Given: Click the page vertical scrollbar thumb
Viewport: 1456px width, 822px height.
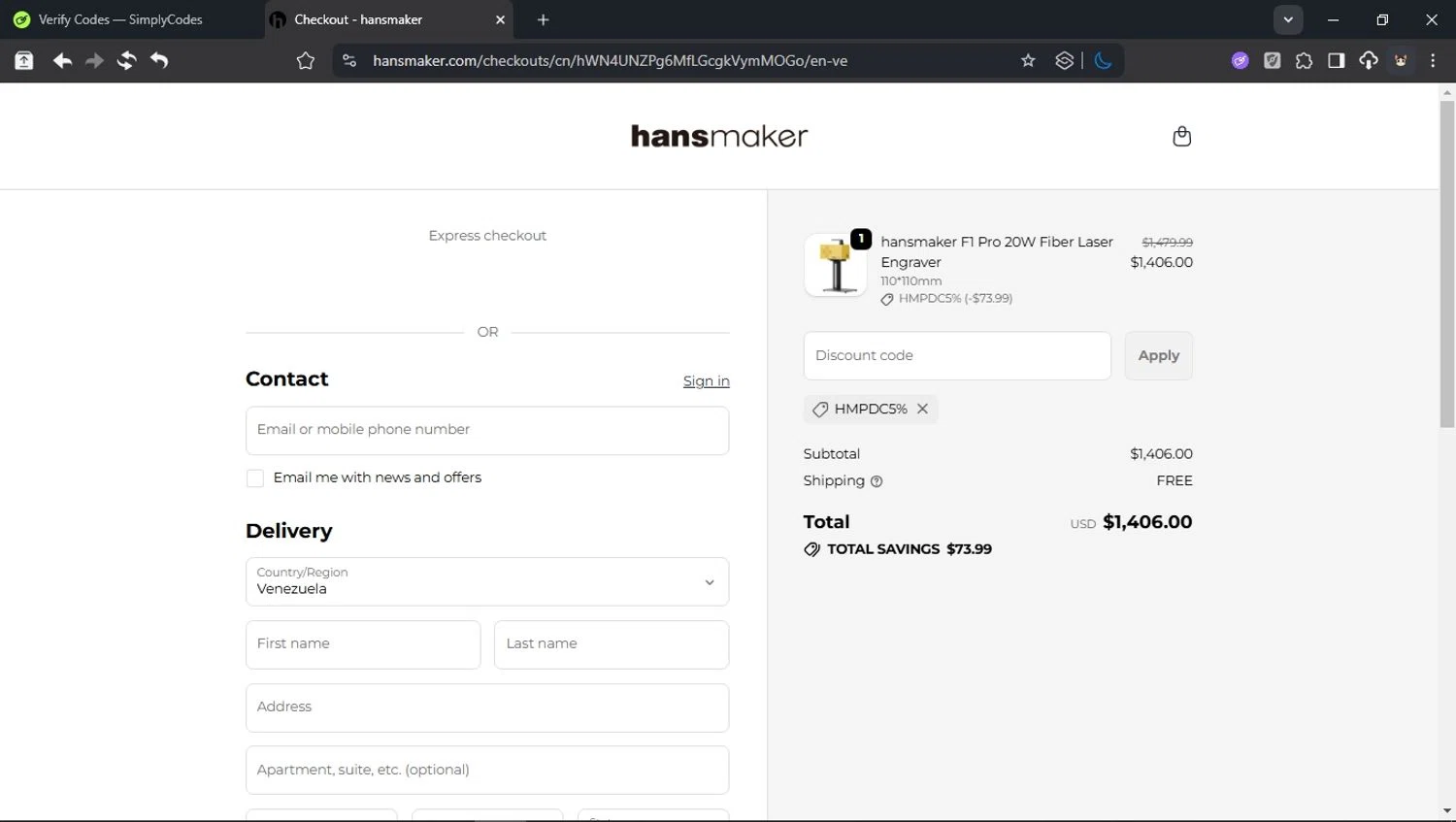Looking at the screenshot, I should tap(1447, 262).
